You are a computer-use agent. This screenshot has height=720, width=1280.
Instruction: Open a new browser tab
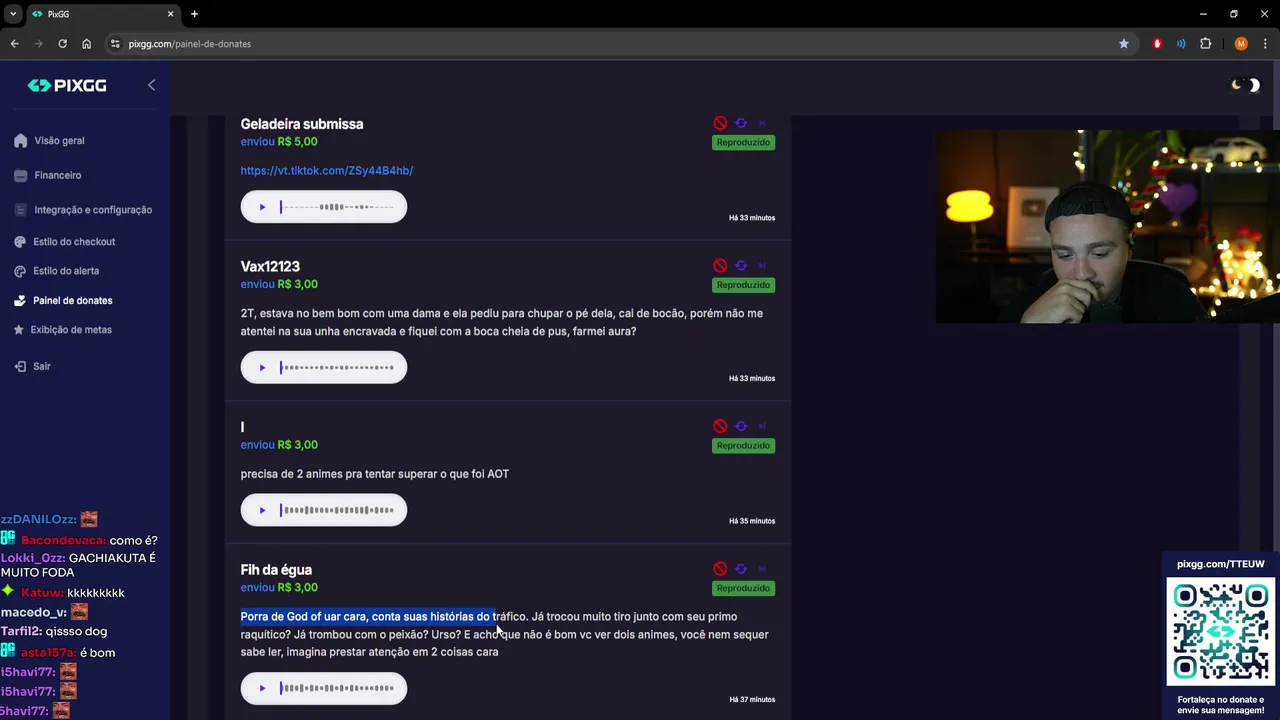tap(194, 14)
